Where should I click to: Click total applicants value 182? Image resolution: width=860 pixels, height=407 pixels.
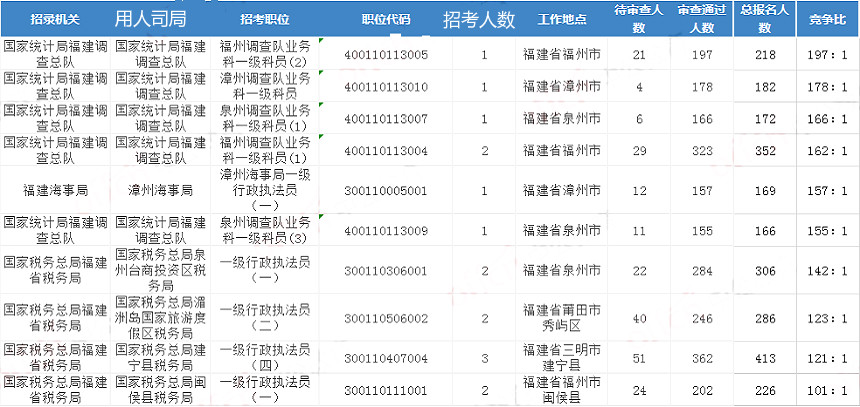(765, 87)
